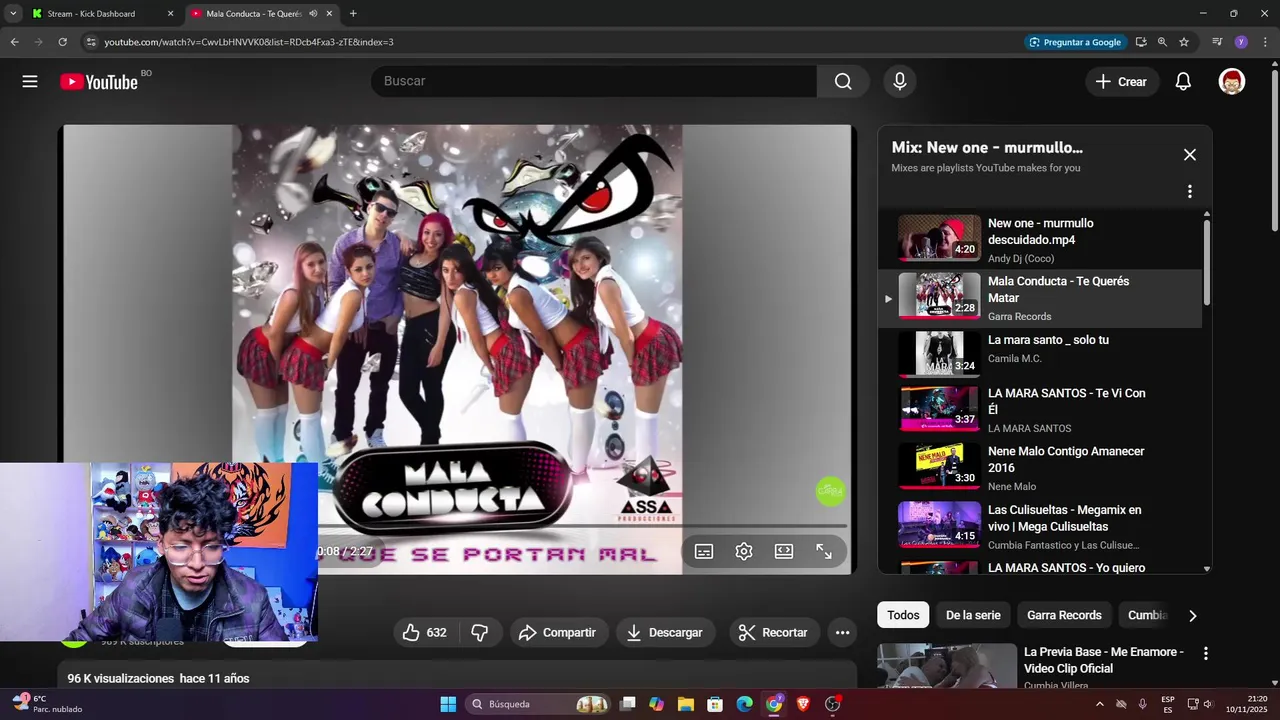Start voice search with the microphone icon
The height and width of the screenshot is (720, 1280).
click(x=900, y=81)
